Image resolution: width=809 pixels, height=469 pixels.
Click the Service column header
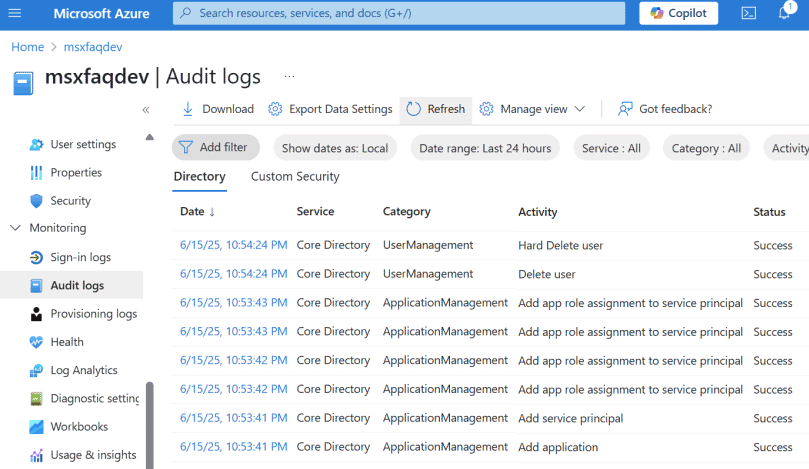click(x=315, y=212)
